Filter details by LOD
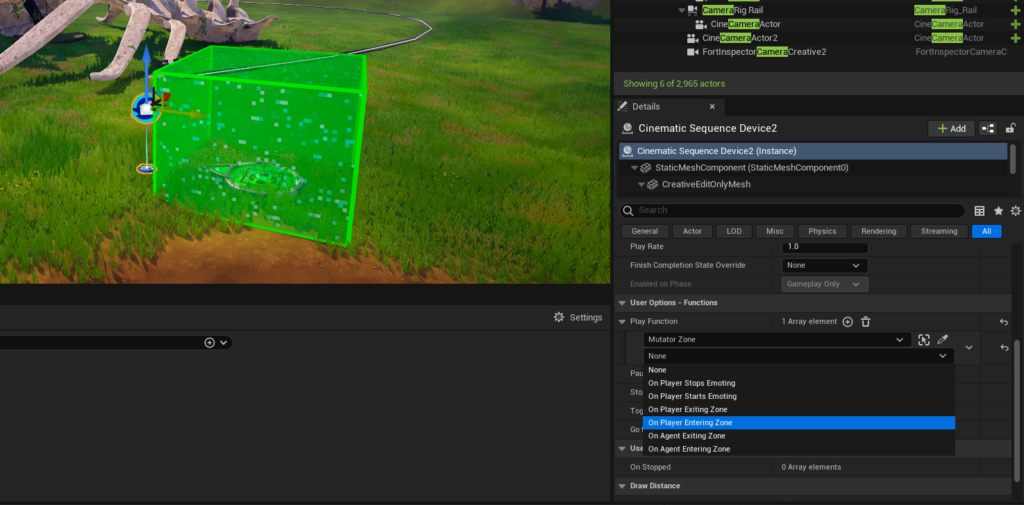The height and width of the screenshot is (505, 1024). point(734,231)
